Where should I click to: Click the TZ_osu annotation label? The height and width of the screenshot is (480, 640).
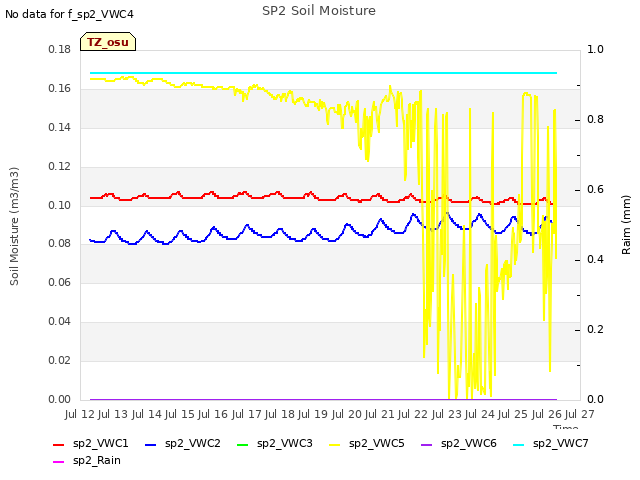pos(108,42)
